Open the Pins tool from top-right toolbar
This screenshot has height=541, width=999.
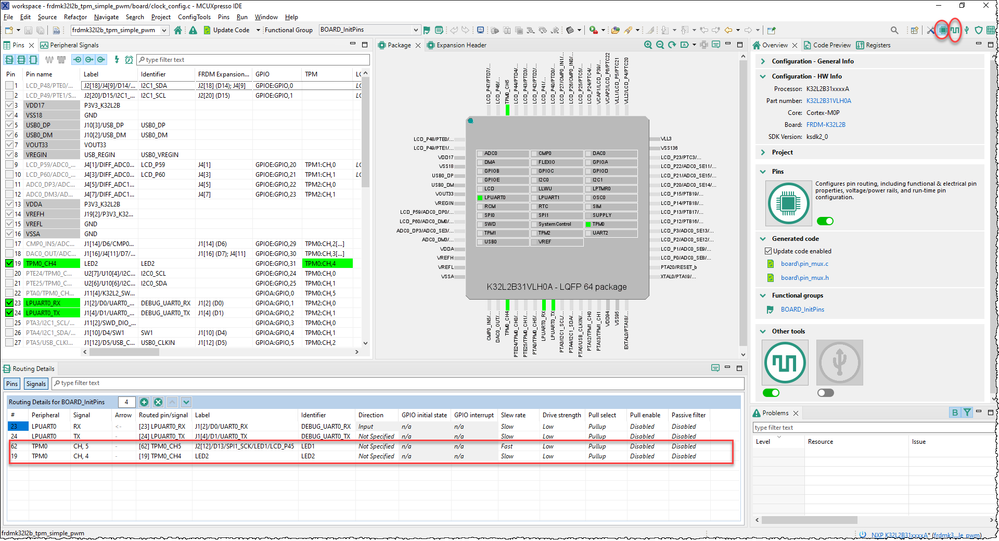click(942, 30)
